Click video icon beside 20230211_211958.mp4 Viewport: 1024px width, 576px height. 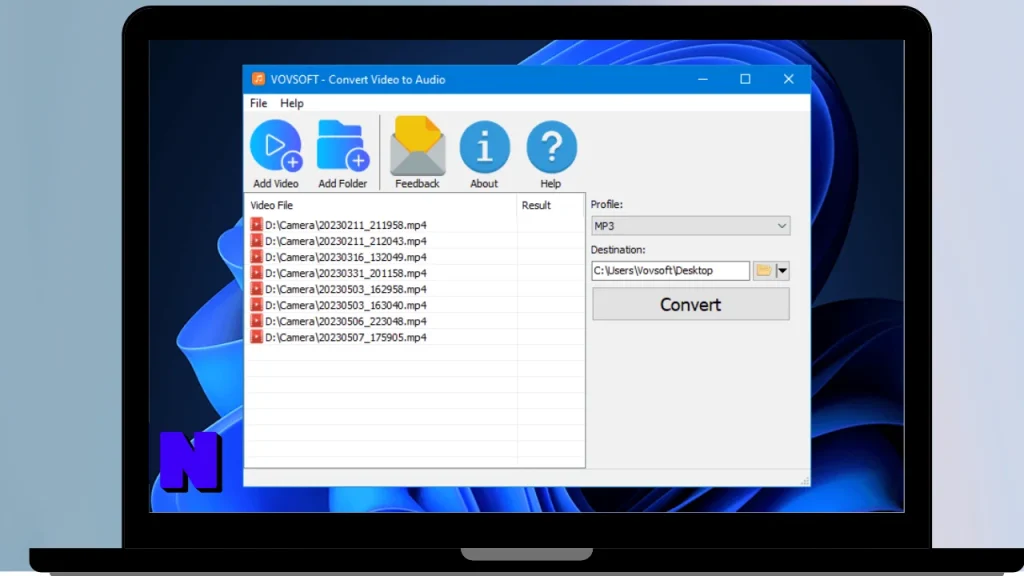[x=256, y=225]
